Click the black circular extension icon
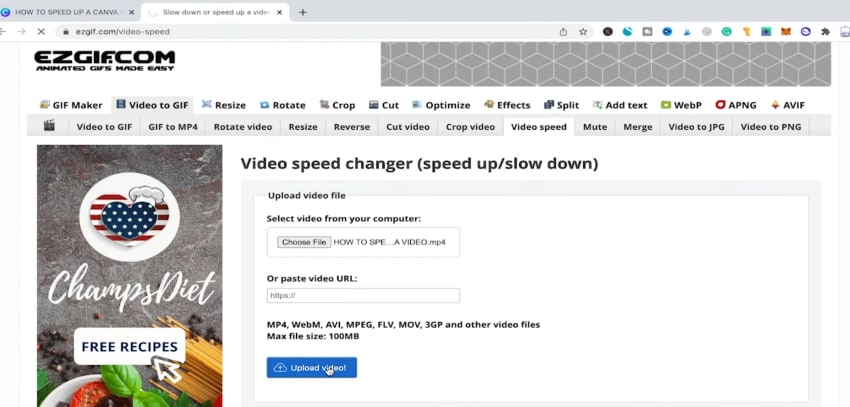The height and width of the screenshot is (407, 850). [608, 31]
